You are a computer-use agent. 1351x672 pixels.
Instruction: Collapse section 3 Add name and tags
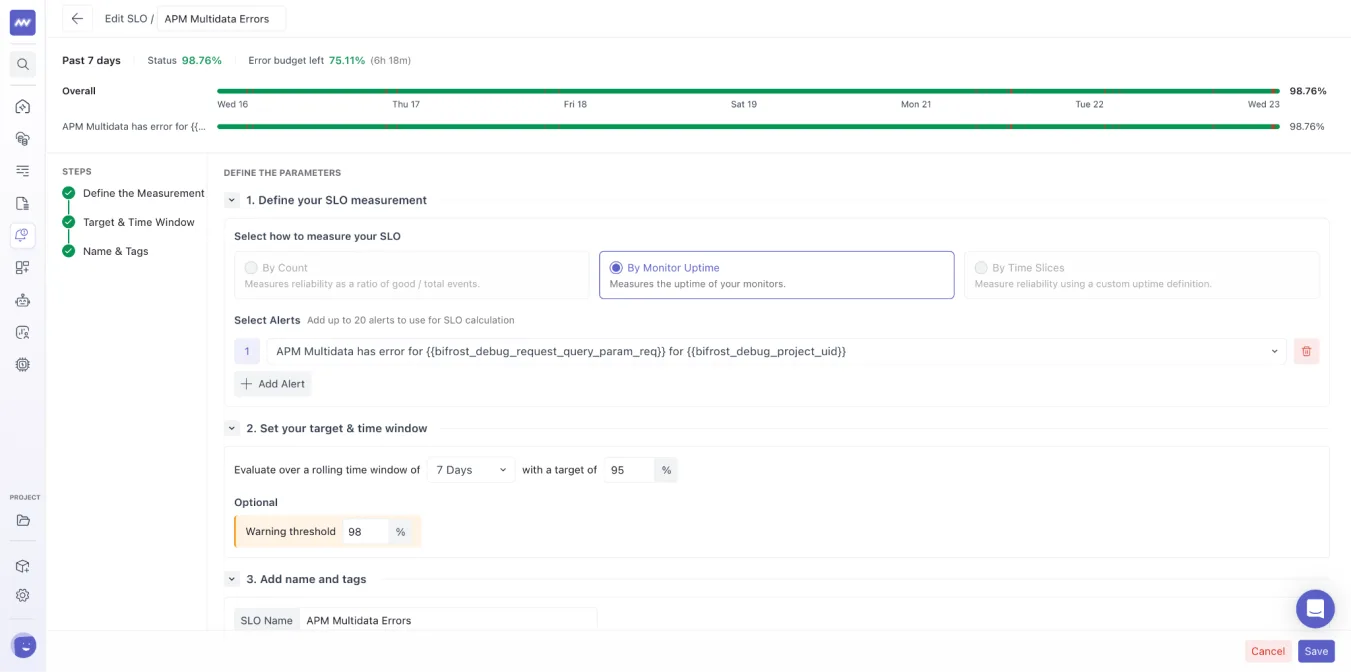click(232, 579)
